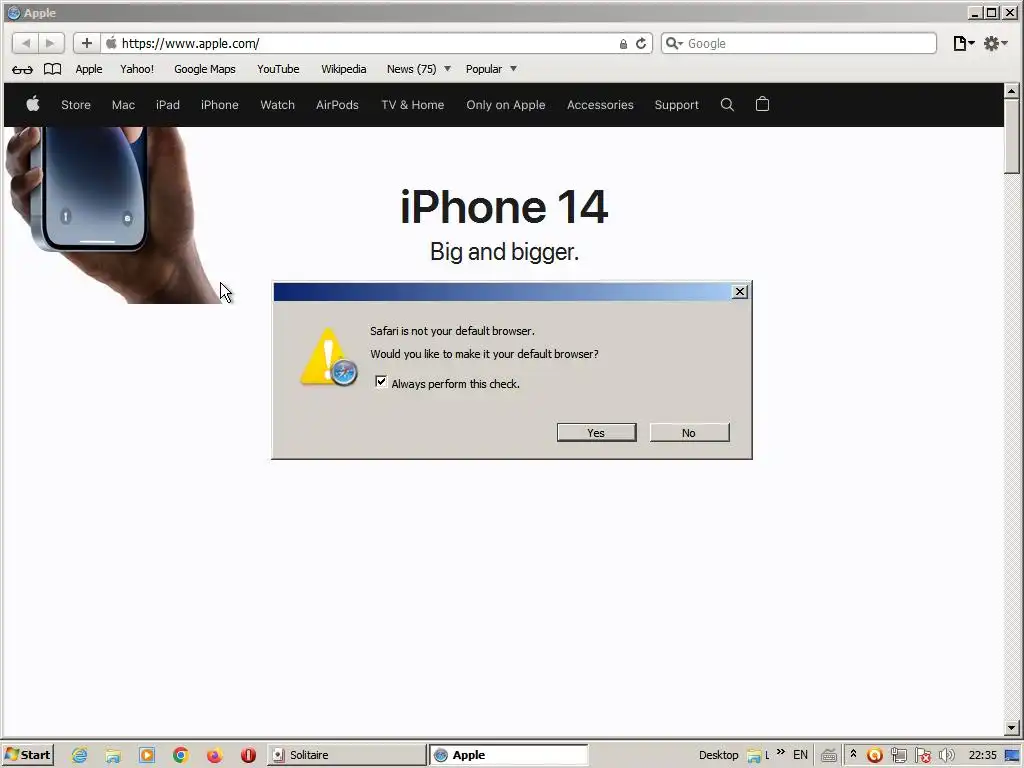This screenshot has height=768, width=1024.
Task: Open the page menu icon in the toolbar
Action: point(963,43)
